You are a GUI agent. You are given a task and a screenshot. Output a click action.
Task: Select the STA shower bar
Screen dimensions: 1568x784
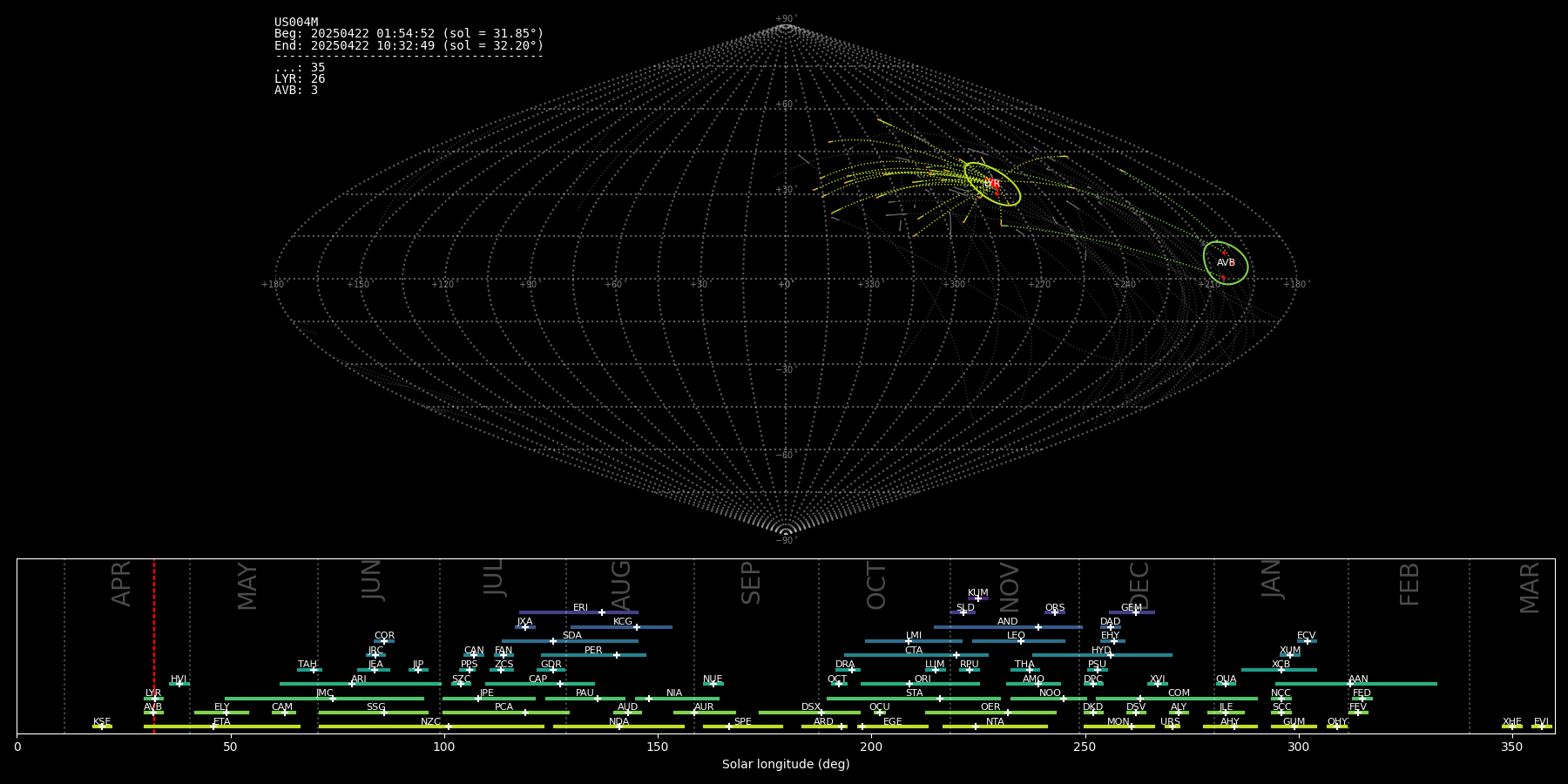pyautogui.click(x=914, y=698)
